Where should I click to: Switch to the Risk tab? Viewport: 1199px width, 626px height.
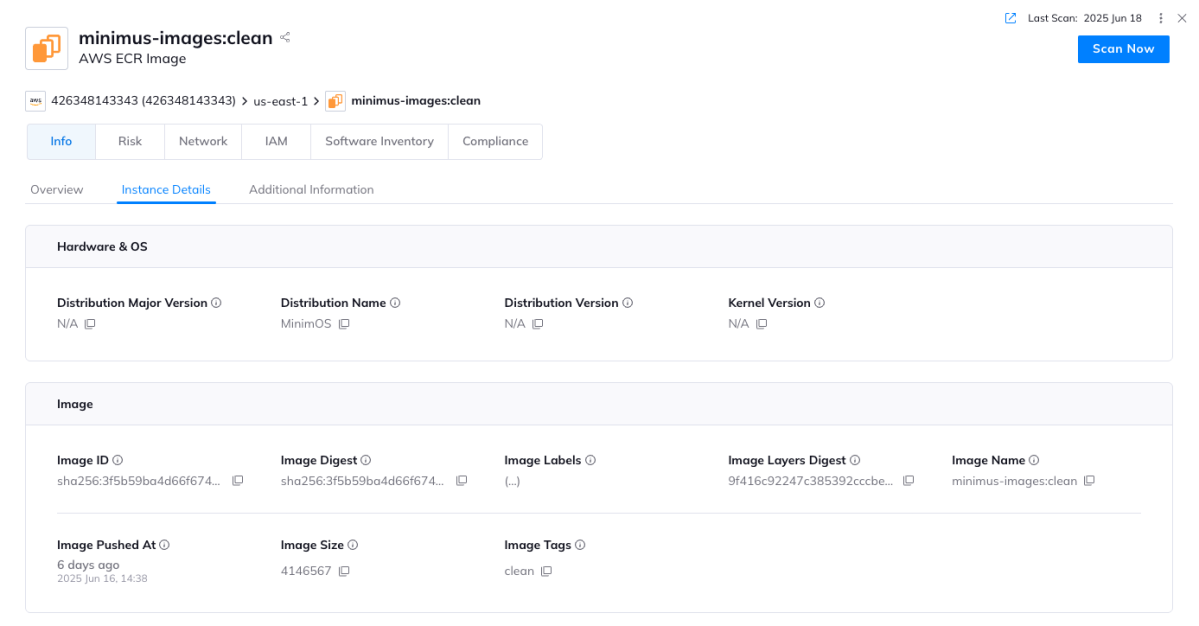tap(130, 141)
